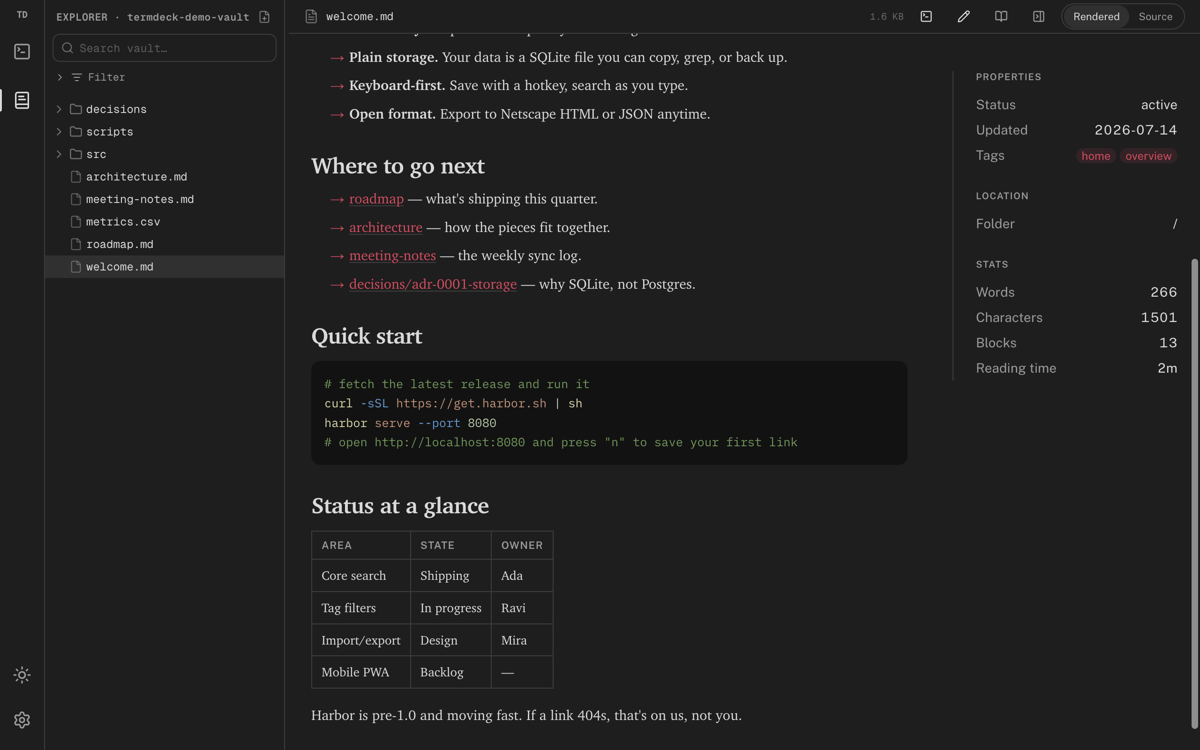Viewport: 1200px width, 750px height.
Task: Follow the roadmap link
Action: tap(376, 199)
